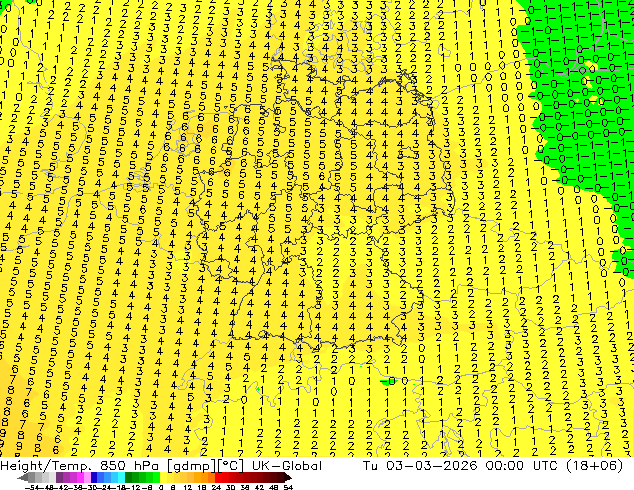Click the dark maroon arrow at legend's right end
Image resolution: width=634 pixels, height=490 pixels.
(x=288, y=478)
